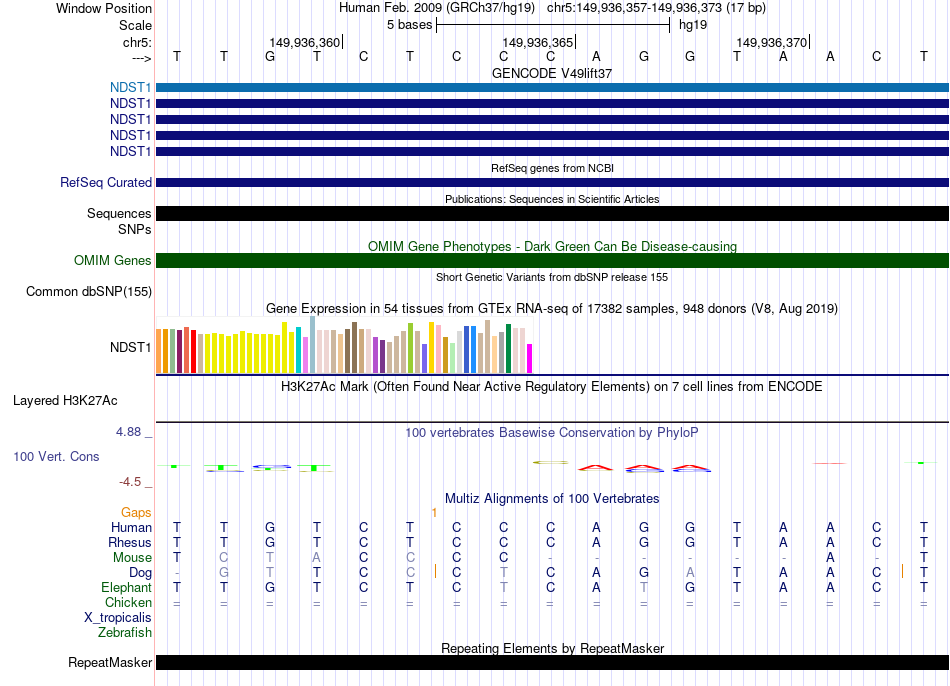Click the dark blue RefSeq Curated bar
The width and height of the screenshot is (950, 686).
[x=552, y=182]
